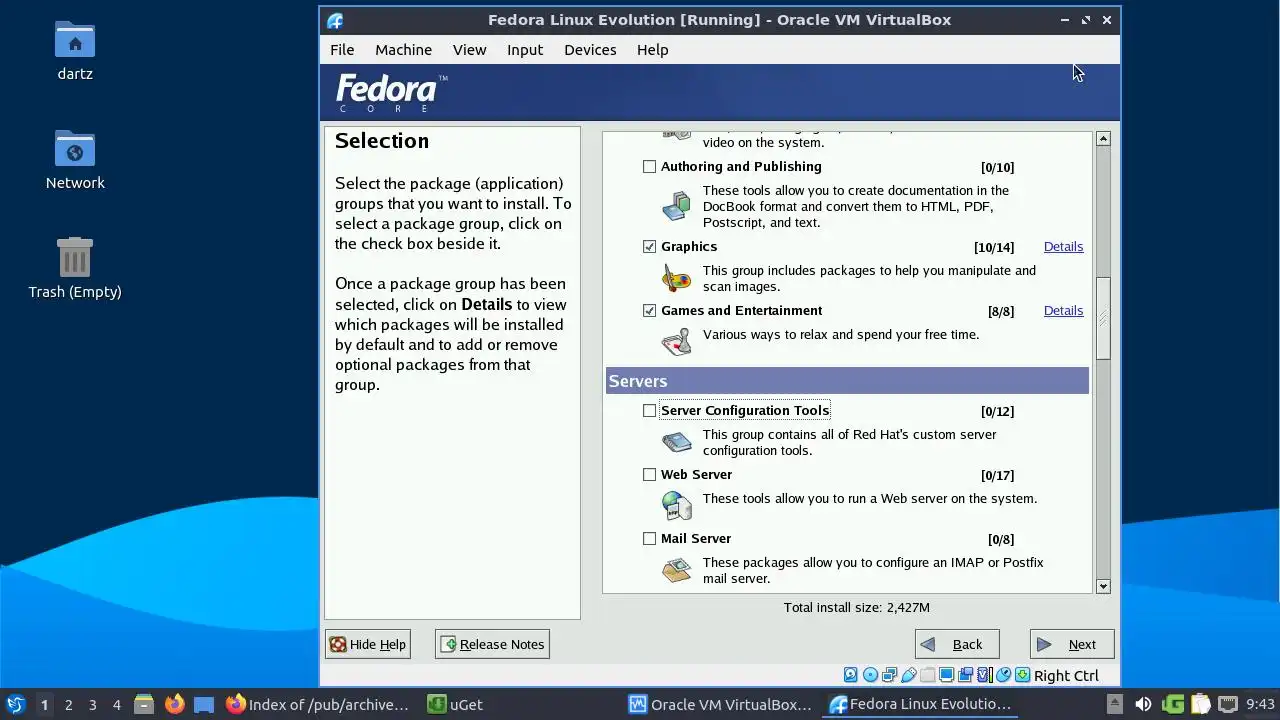The height and width of the screenshot is (720, 1280).
Task: Click the Server Configuration Tools group icon
Action: 677,442
